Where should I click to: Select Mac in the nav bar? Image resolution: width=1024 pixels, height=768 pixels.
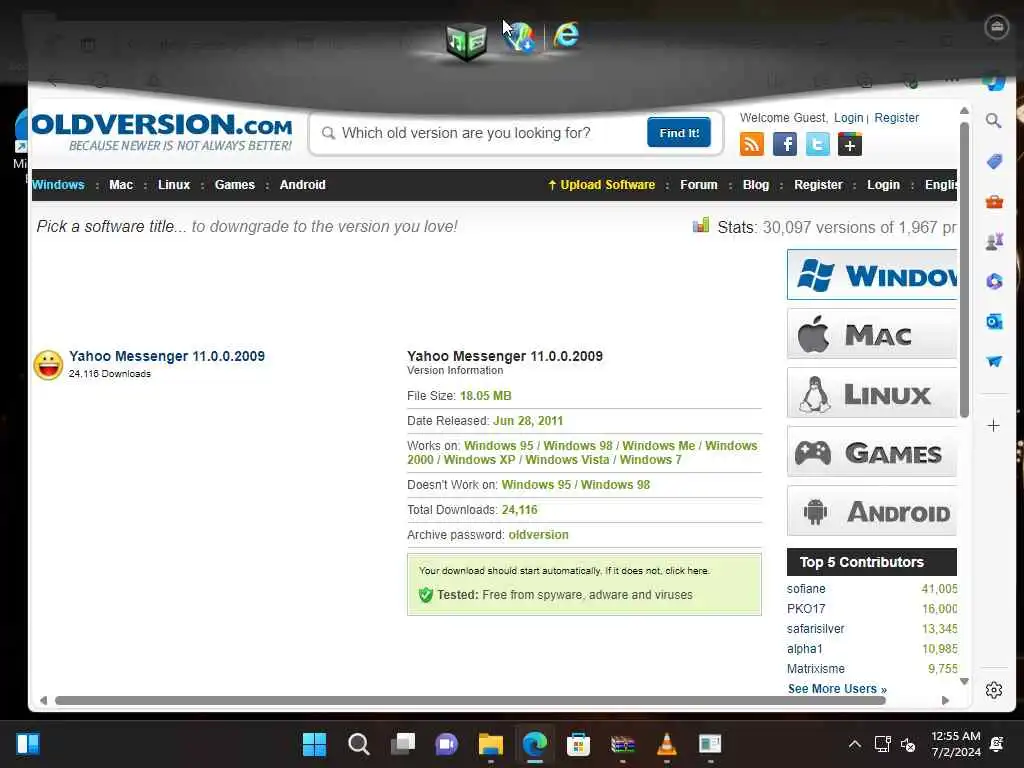pyautogui.click(x=121, y=185)
